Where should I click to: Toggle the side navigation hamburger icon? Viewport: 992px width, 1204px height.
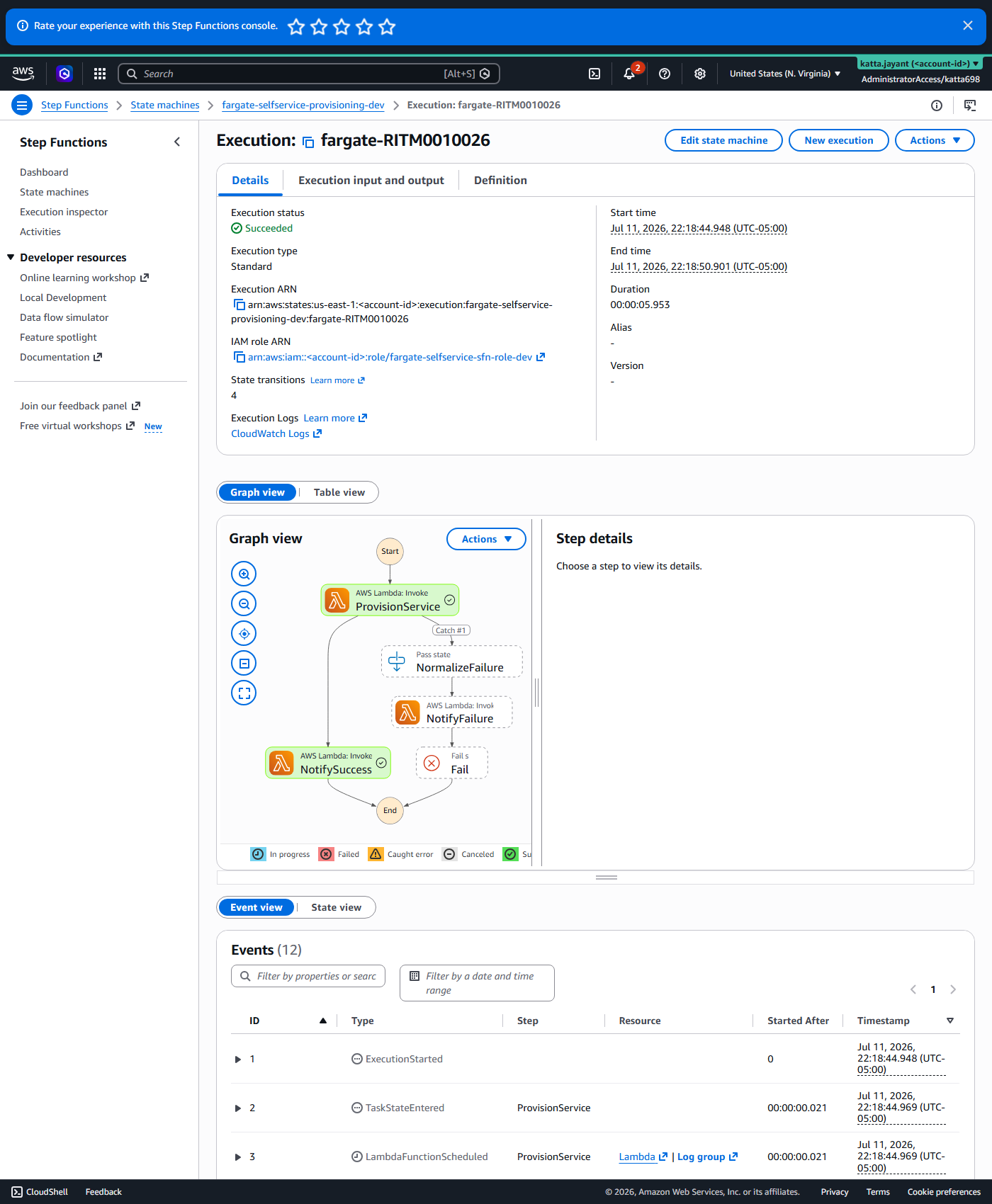(22, 106)
